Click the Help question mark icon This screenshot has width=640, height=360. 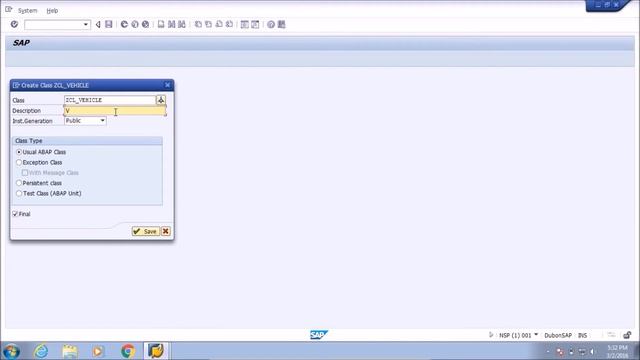(271, 24)
